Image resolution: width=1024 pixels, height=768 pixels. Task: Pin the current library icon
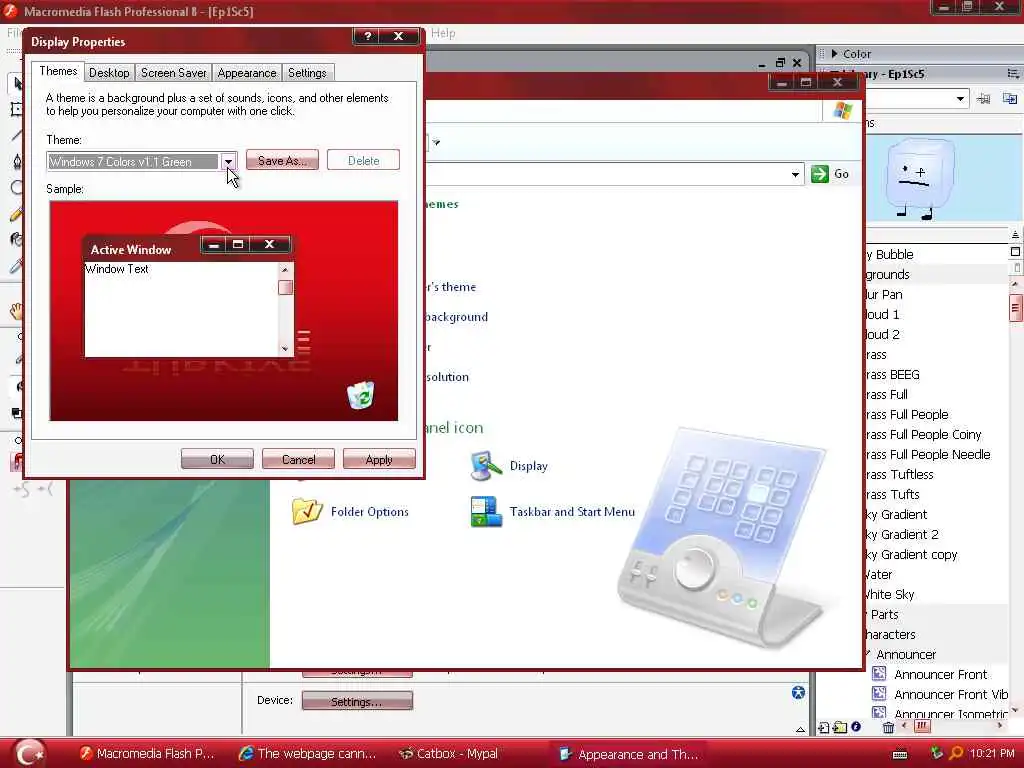click(983, 99)
